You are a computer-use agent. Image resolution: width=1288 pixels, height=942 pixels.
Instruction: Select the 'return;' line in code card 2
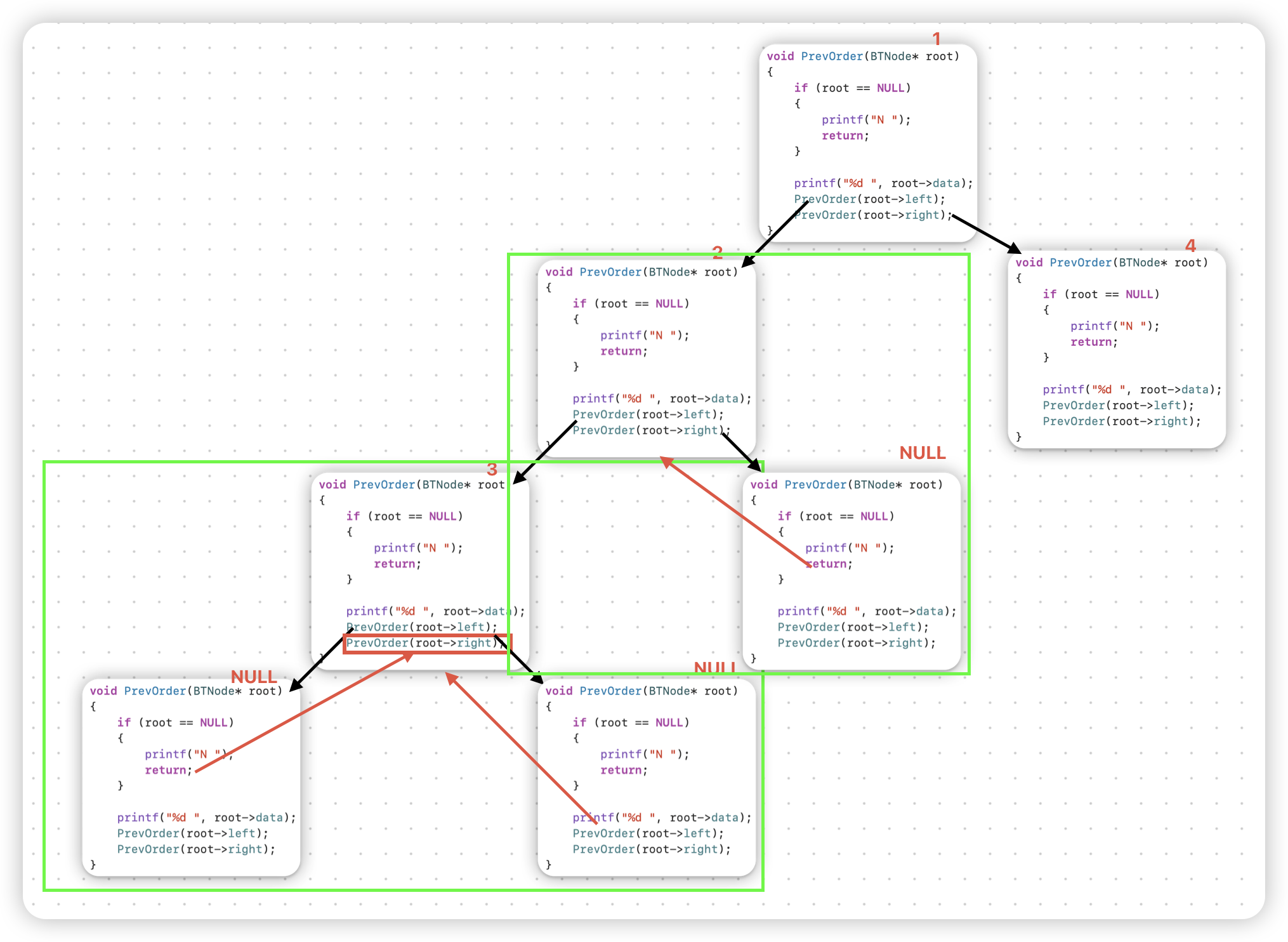tap(624, 351)
